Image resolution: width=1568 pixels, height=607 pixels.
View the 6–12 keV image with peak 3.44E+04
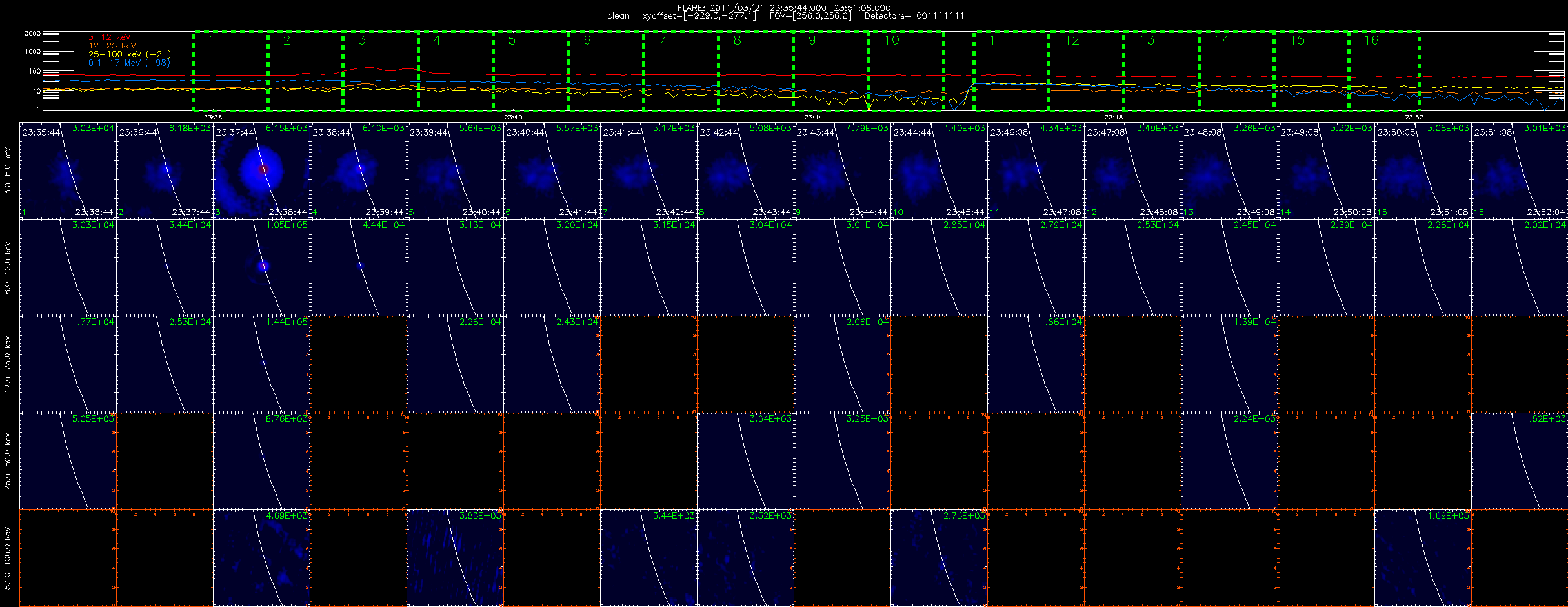pos(165,267)
